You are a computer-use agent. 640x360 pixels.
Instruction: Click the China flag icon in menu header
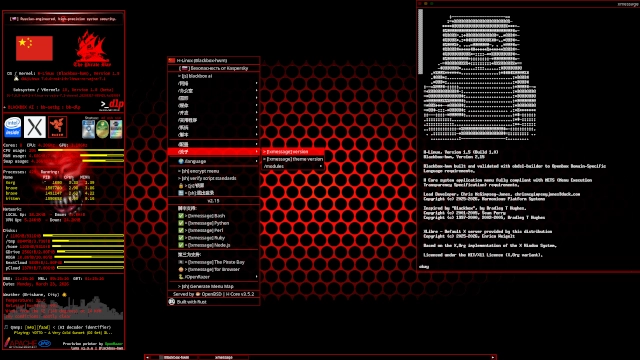click(x=172, y=60)
